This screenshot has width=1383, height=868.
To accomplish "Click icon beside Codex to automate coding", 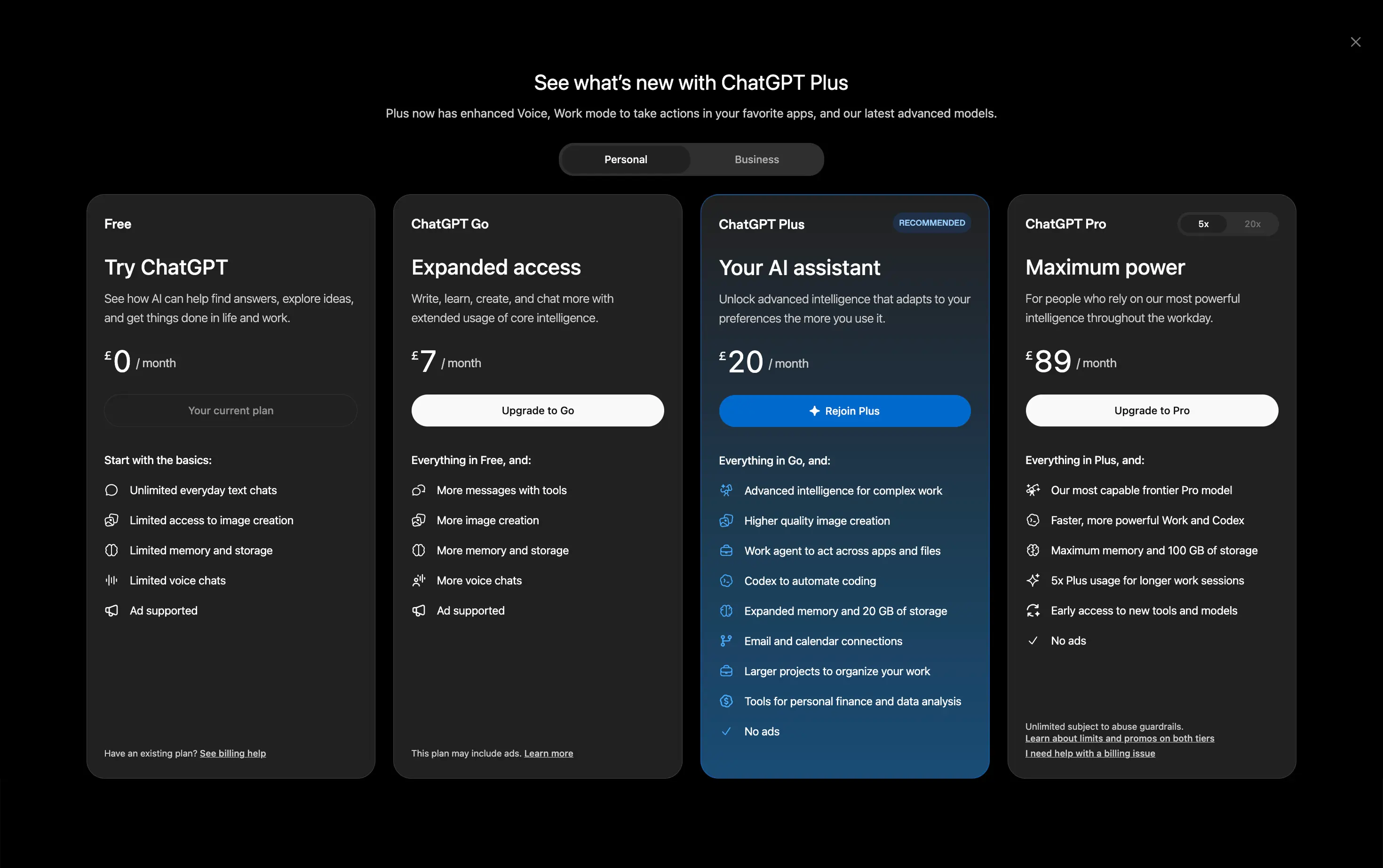I will click(x=726, y=581).
